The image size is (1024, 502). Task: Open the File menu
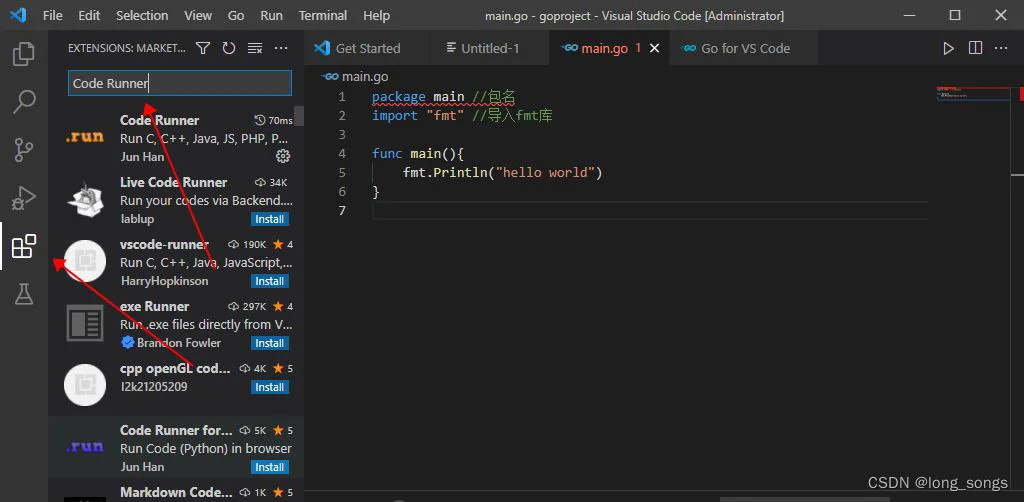click(52, 15)
